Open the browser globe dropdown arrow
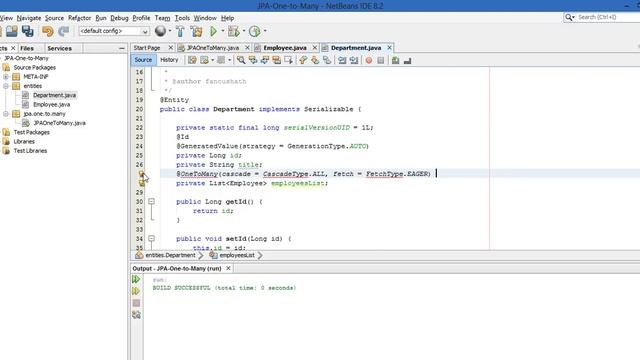The width and height of the screenshot is (640, 360). pos(170,31)
